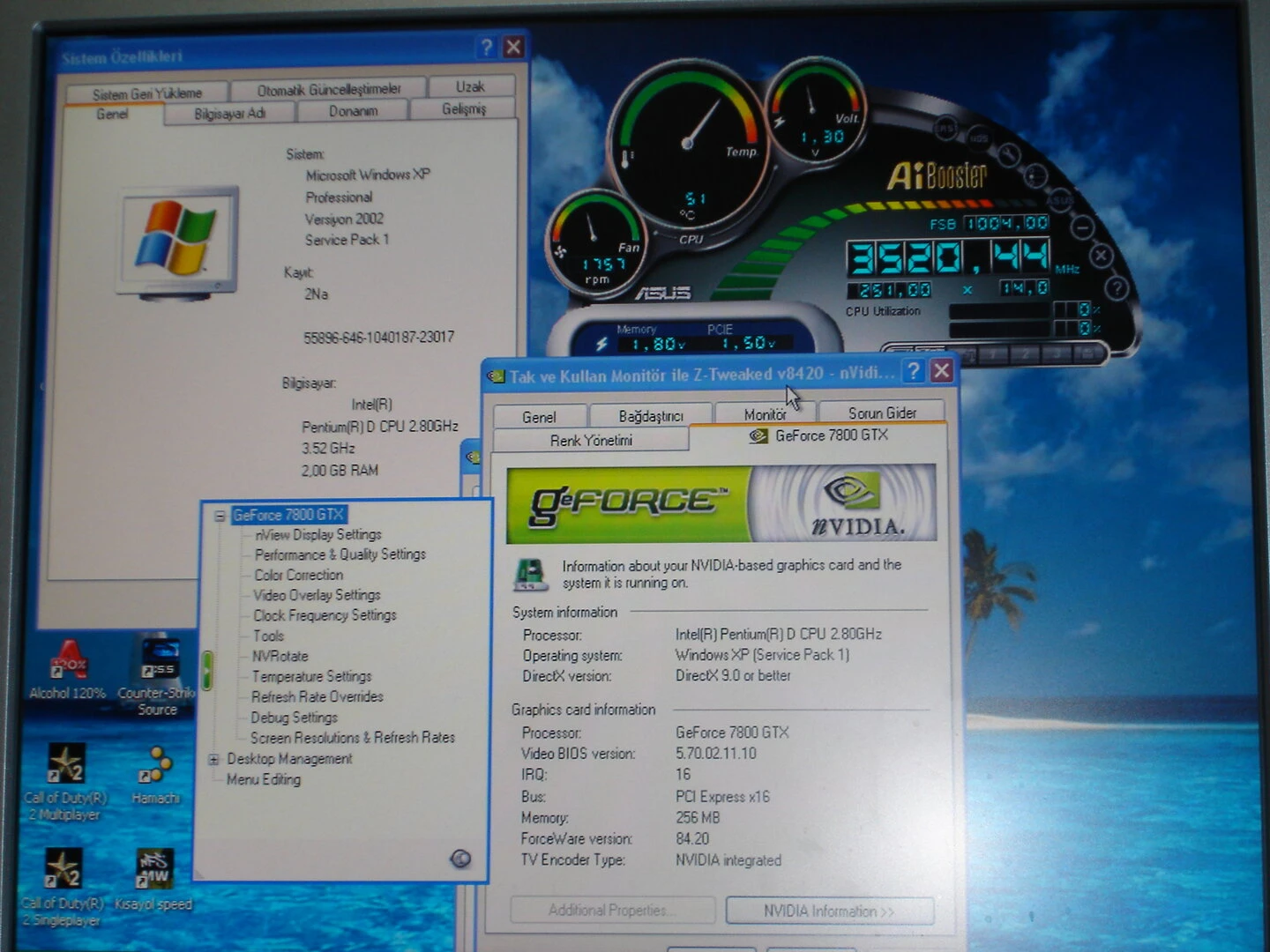Click the AiBooster question mark help button
This screenshot has height=952, width=1270.
click(1117, 287)
